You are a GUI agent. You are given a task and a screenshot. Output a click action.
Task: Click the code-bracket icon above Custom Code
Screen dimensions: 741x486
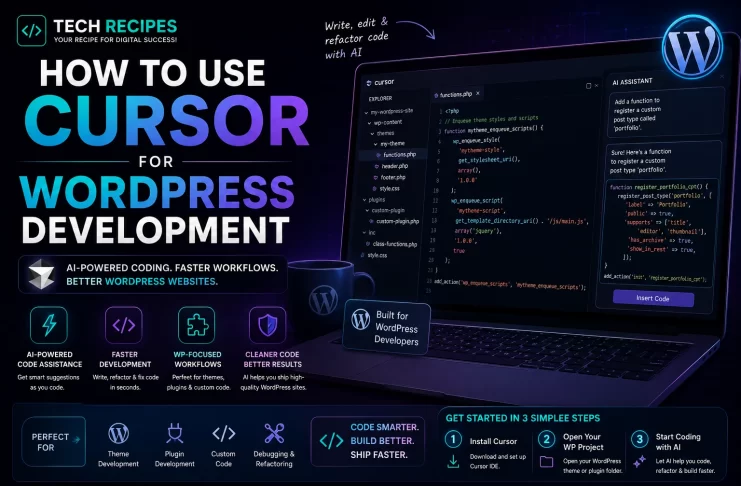tap(224, 433)
